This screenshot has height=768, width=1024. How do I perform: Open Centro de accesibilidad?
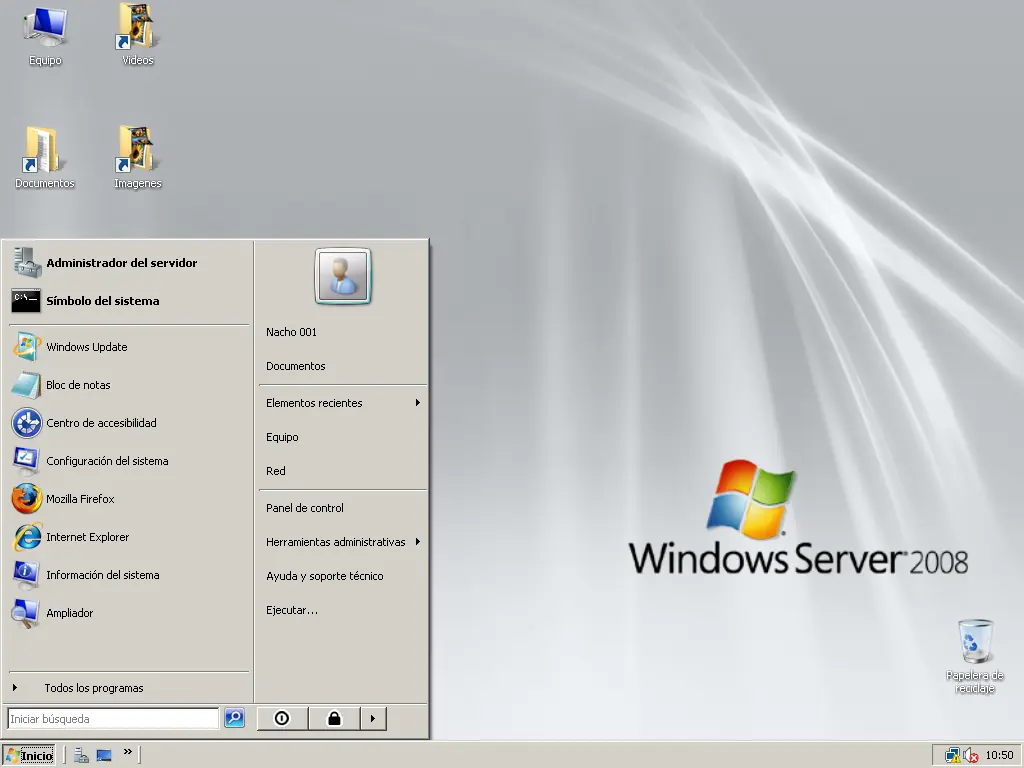pyautogui.click(x=129, y=423)
